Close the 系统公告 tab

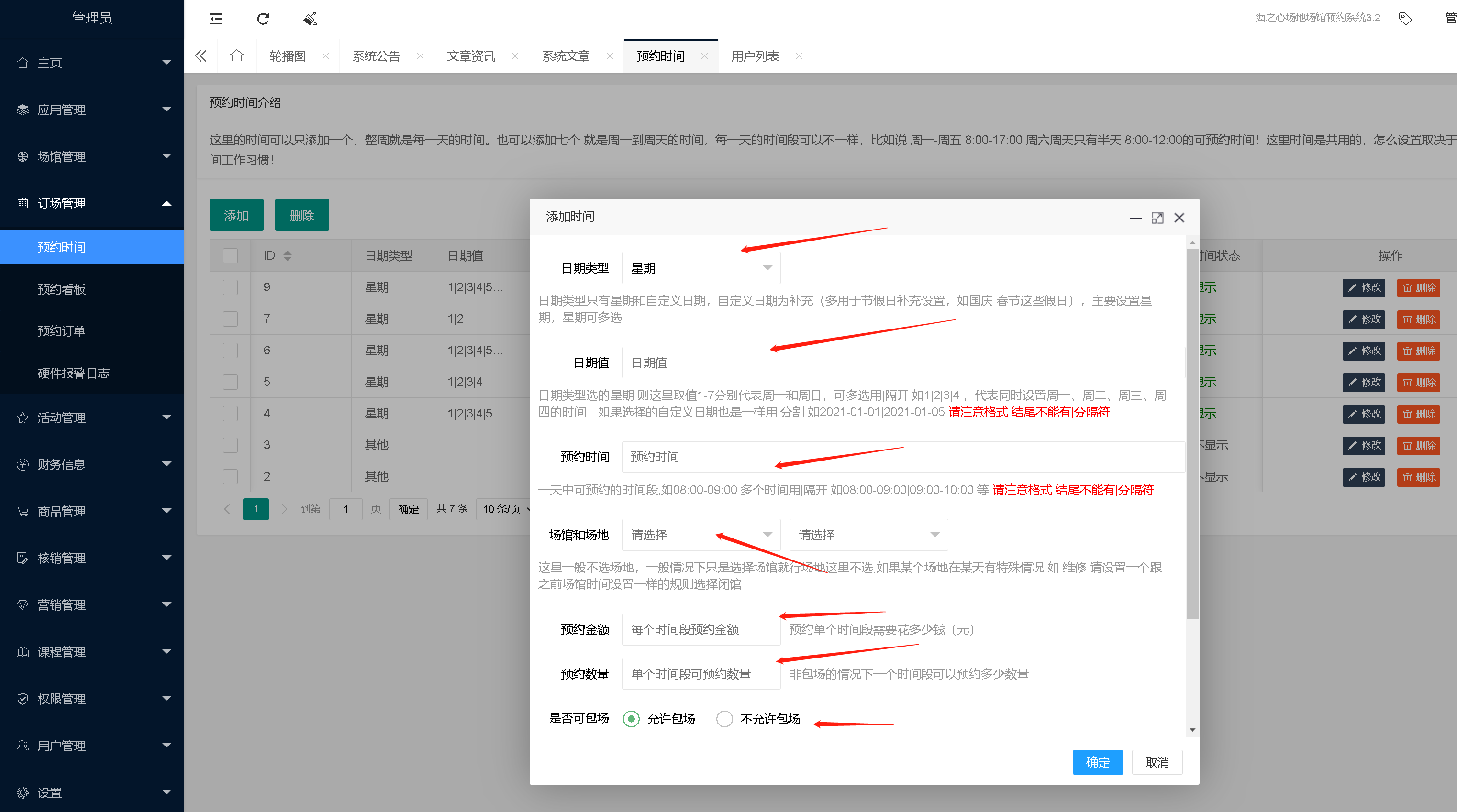click(x=420, y=56)
